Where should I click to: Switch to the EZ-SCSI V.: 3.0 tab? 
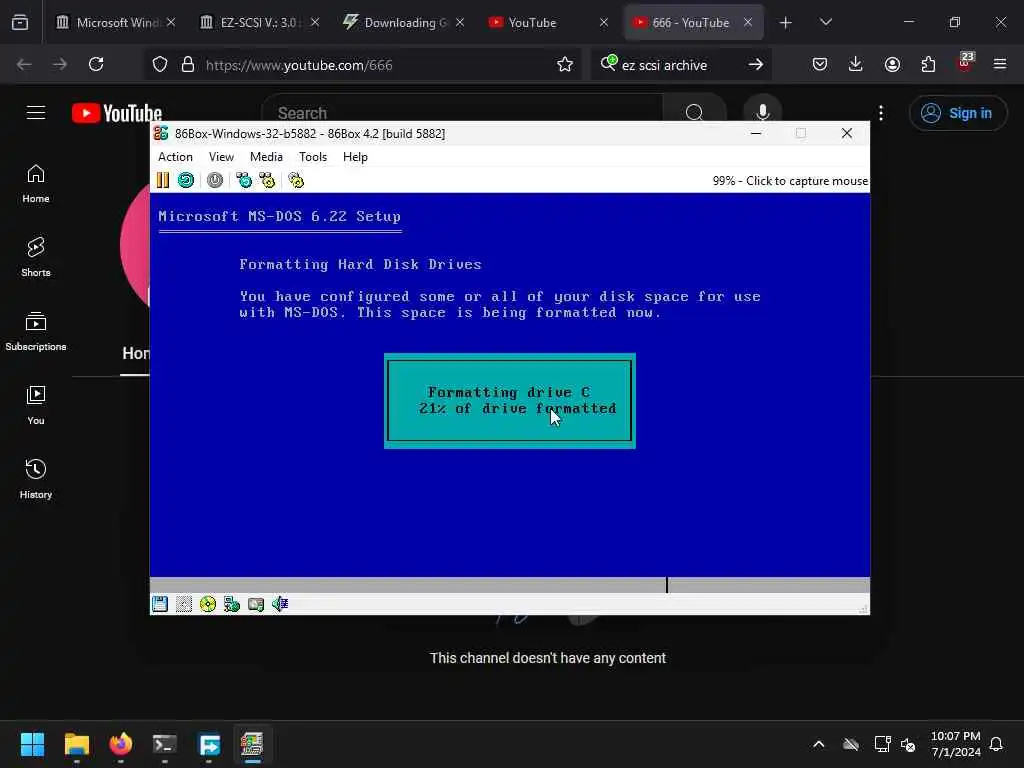click(x=260, y=22)
